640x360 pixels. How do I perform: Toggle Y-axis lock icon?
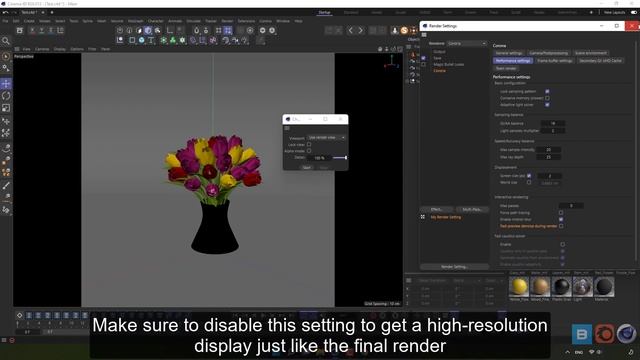pos(41,30)
